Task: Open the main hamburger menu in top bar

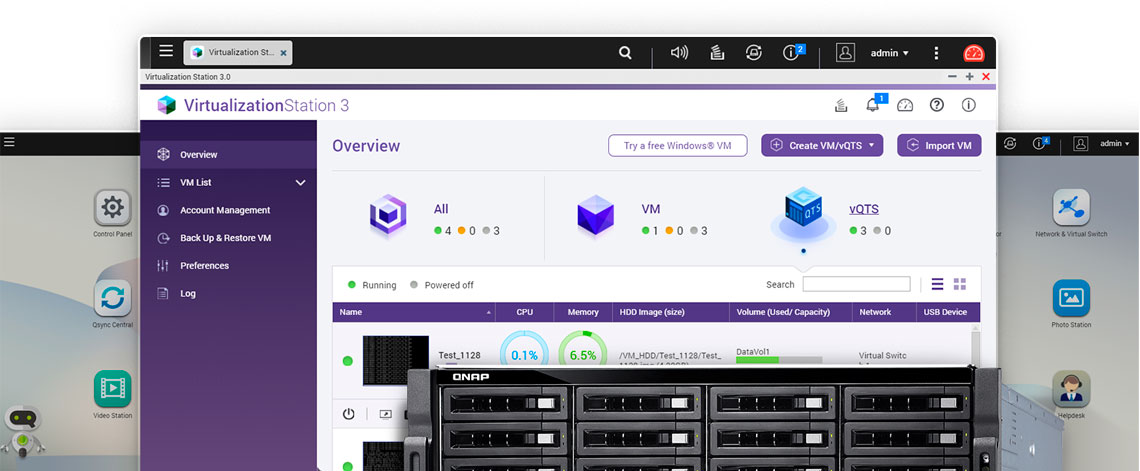Action: click(x=166, y=52)
